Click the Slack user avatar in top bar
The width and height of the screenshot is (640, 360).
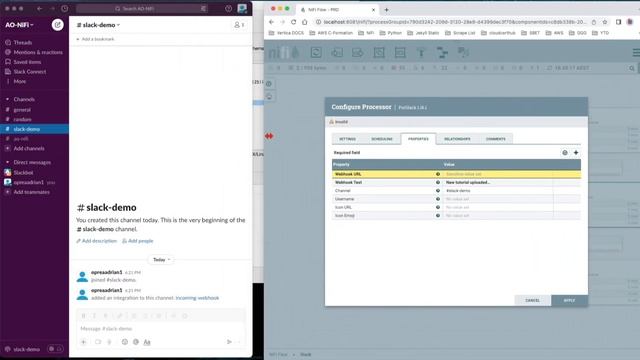coord(242,9)
